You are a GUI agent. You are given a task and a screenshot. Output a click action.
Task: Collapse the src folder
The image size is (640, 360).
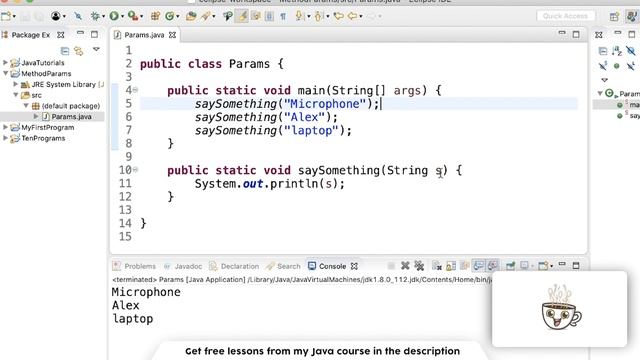point(16,95)
